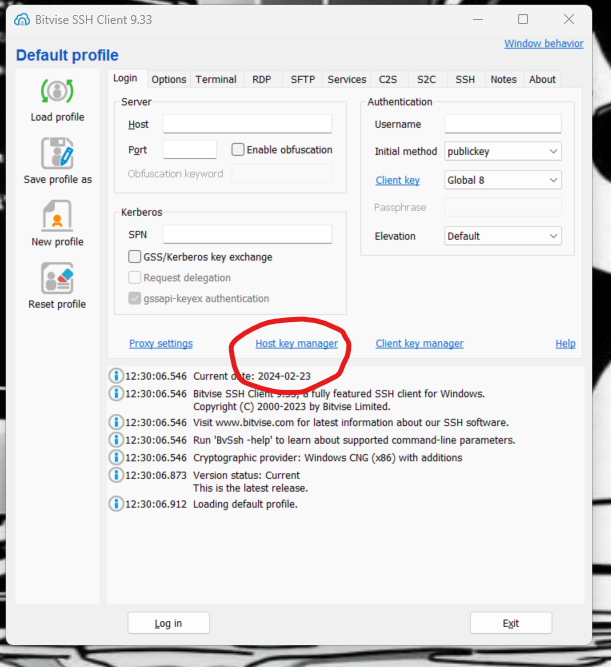Screen dimensions: 611x667
Task: Select the Login tab
Action: click(125, 78)
